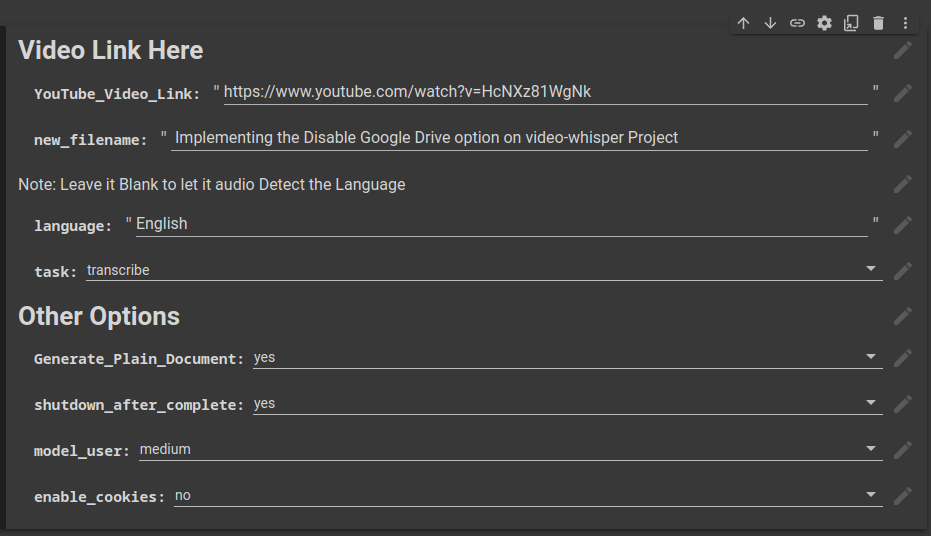The image size is (931, 536).
Task: Edit the YouTube_Video_Link field pencil icon
Action: point(903,93)
